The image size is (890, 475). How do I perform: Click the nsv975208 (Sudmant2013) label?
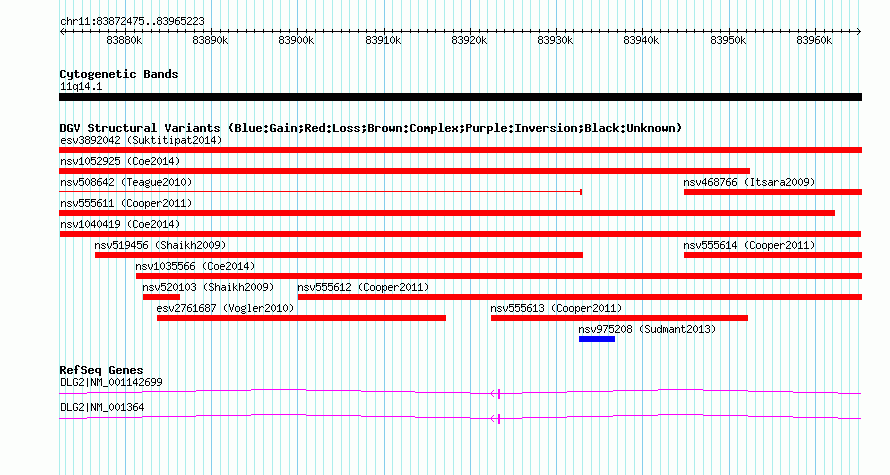[x=647, y=329]
